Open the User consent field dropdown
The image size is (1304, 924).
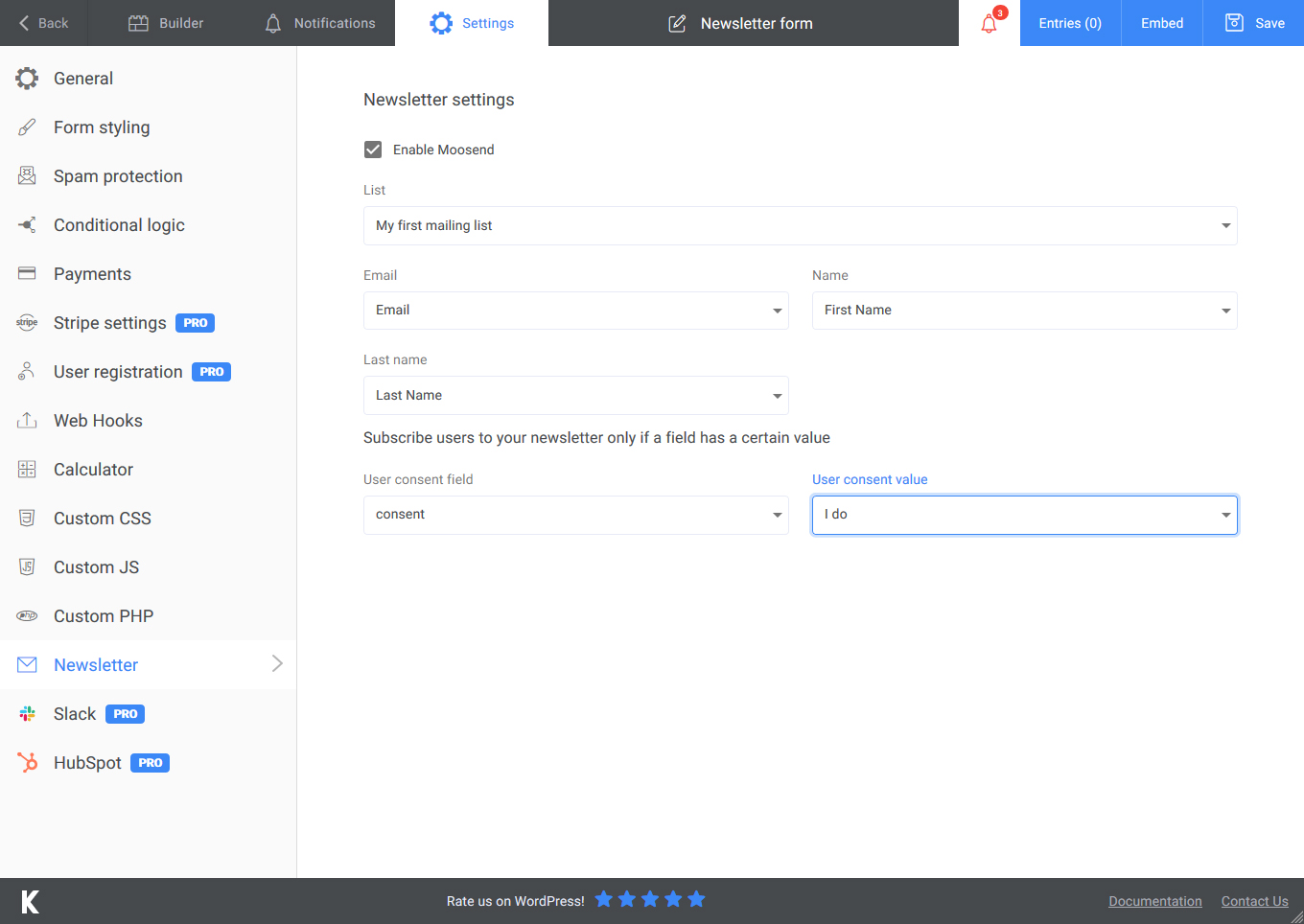576,515
